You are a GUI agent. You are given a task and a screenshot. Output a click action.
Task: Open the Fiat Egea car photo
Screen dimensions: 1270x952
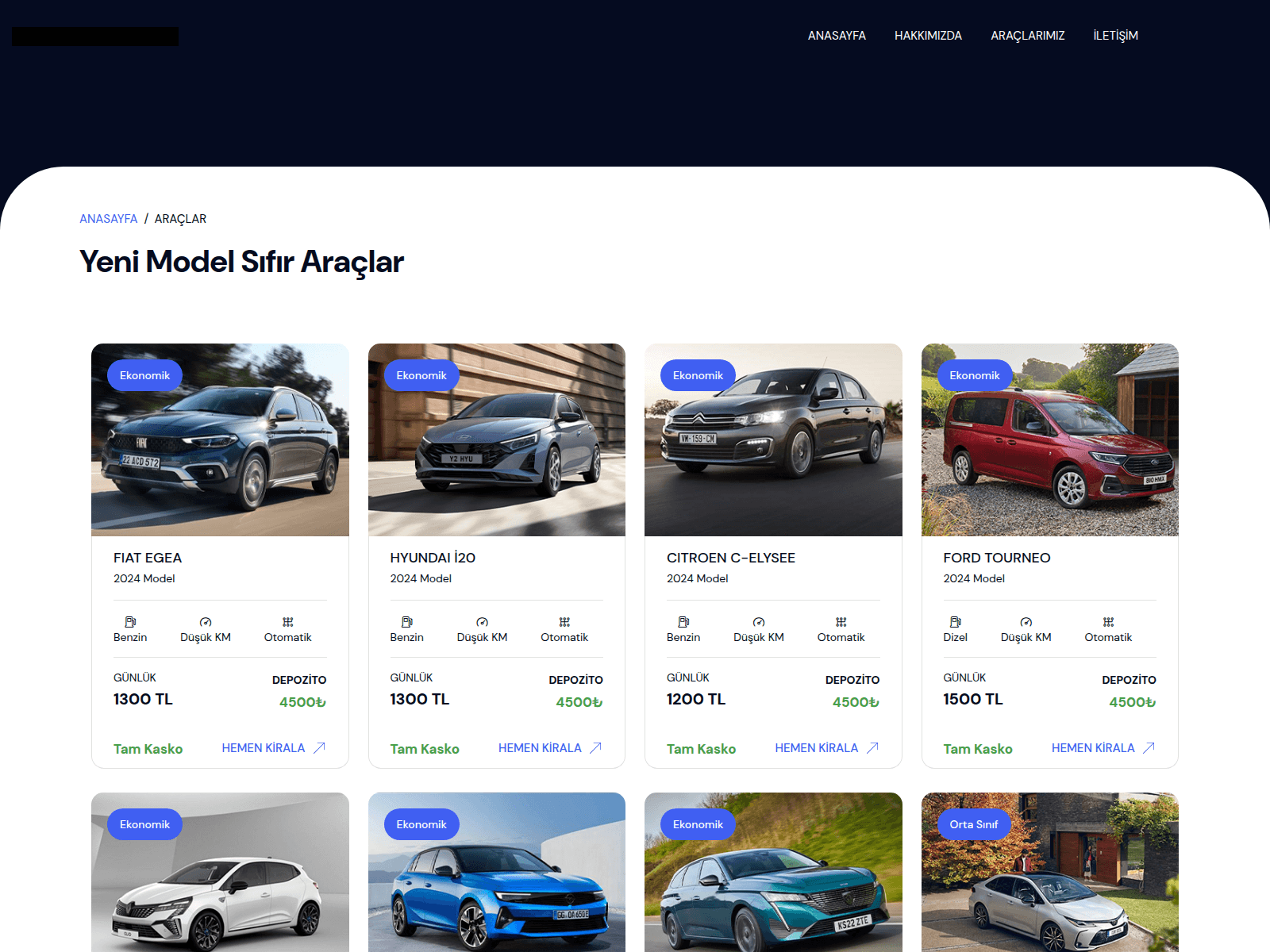pyautogui.click(x=220, y=440)
